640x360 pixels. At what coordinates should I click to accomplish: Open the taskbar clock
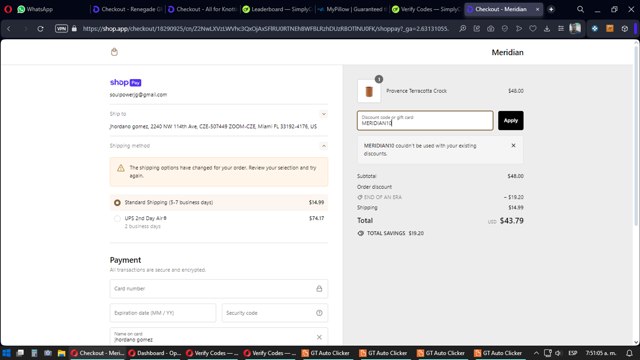tap(601, 353)
